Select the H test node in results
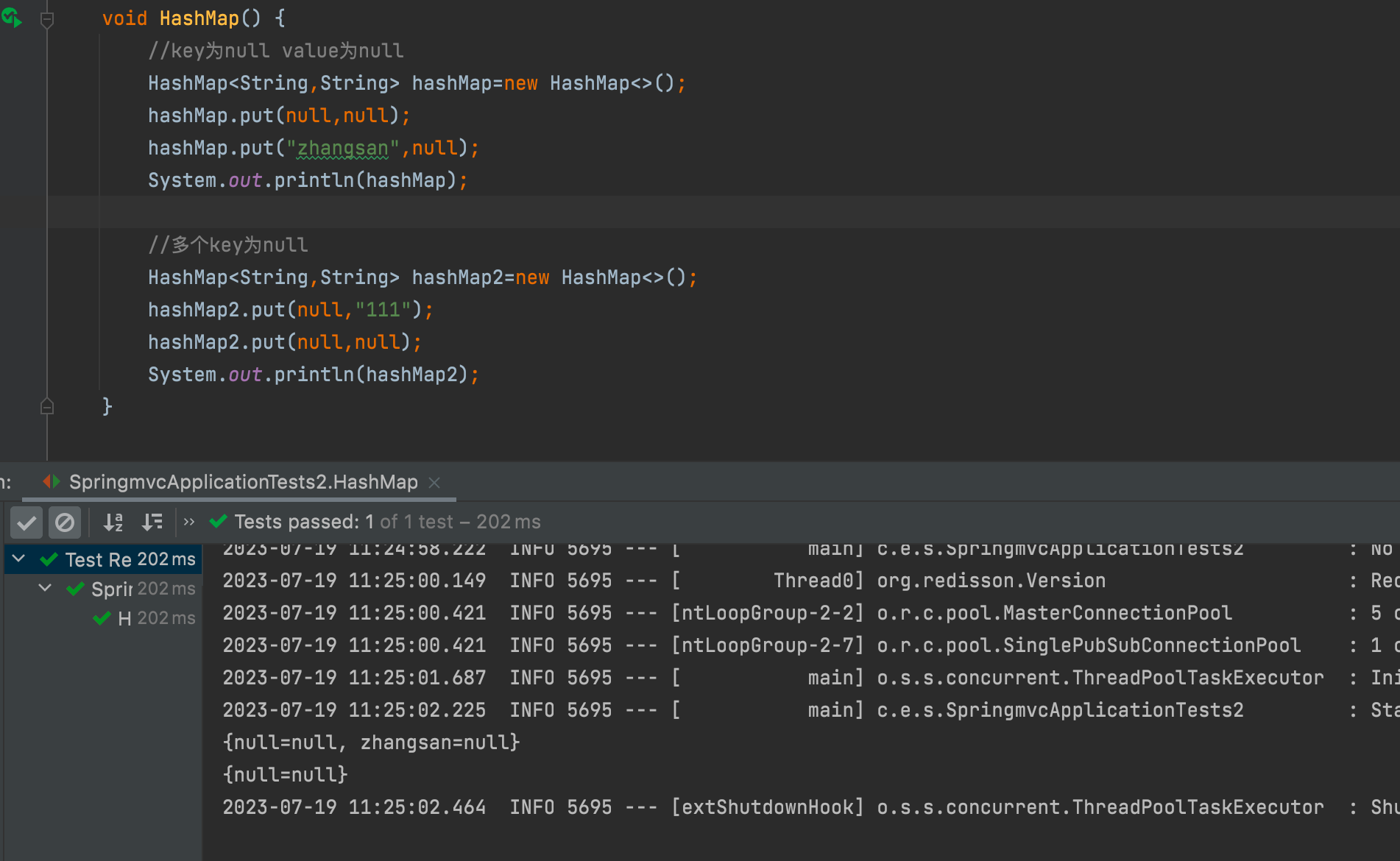Viewport: 1400px width, 861px height. [127, 618]
